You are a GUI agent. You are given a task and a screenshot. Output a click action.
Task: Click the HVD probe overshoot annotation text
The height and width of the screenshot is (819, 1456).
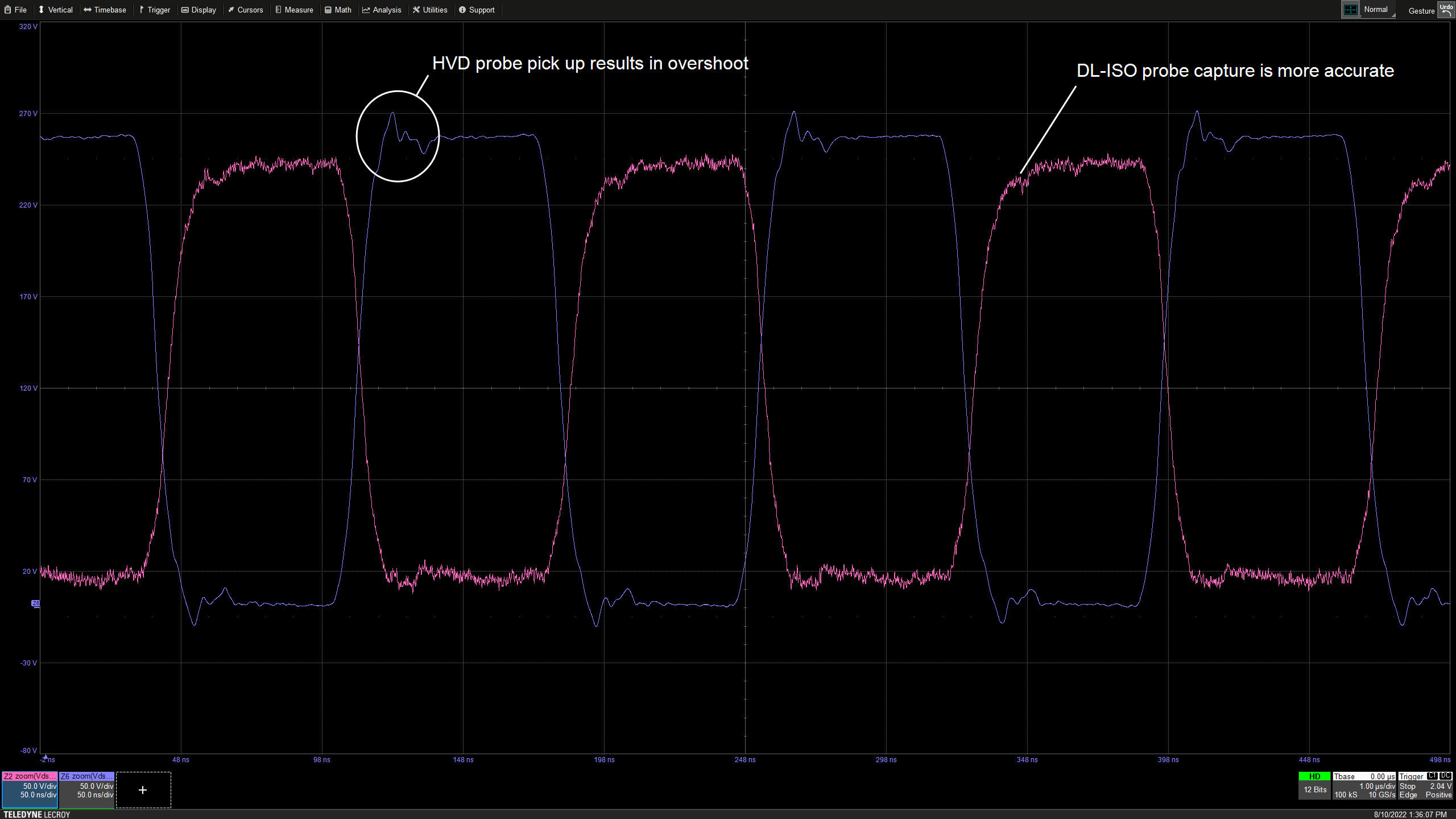(590, 63)
